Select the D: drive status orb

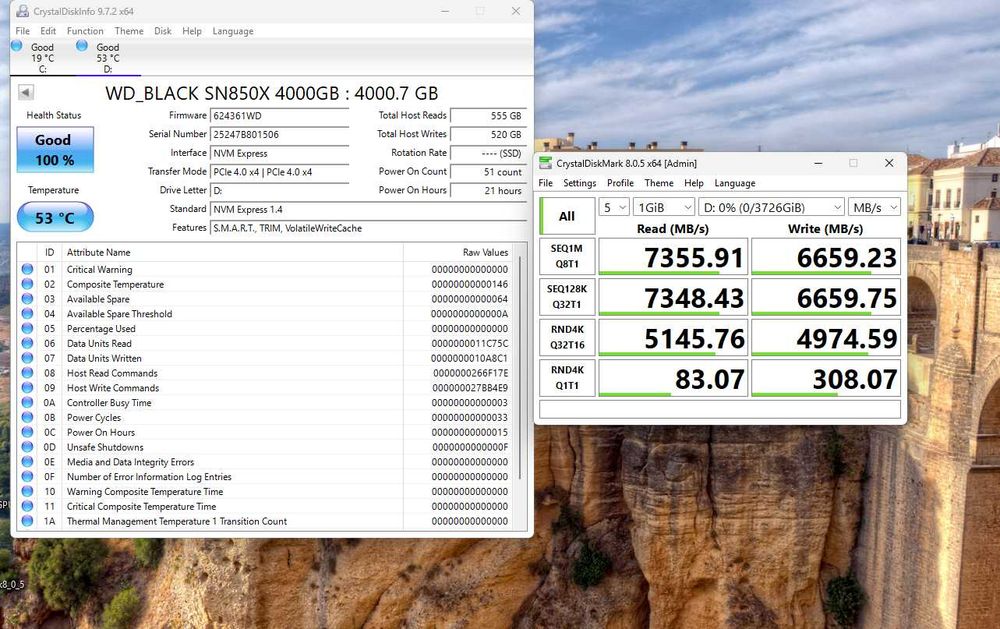pyautogui.click(x=82, y=46)
